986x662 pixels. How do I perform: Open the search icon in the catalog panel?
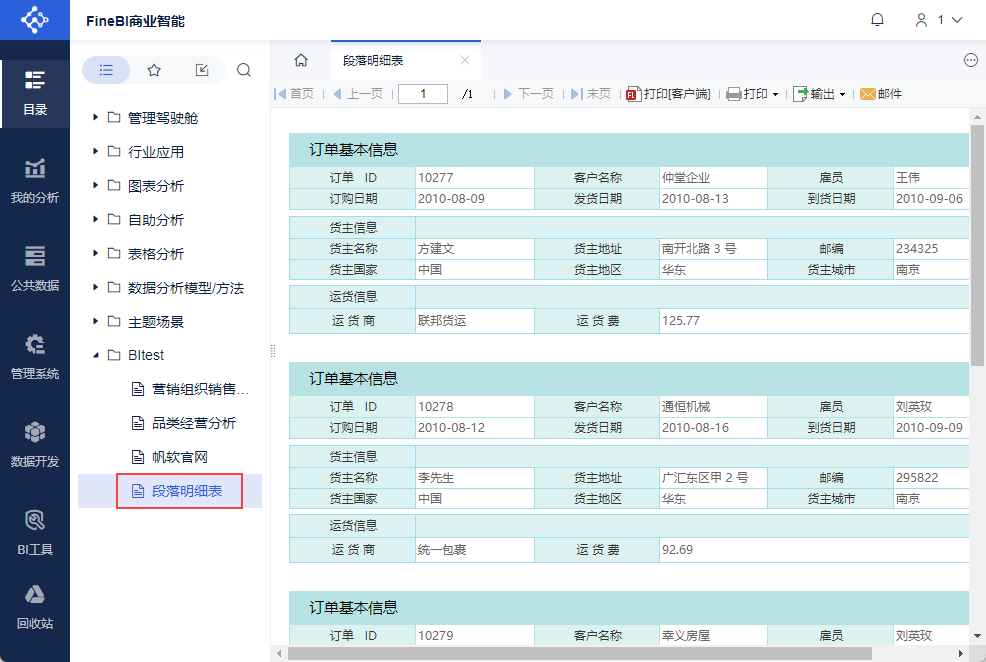[243, 70]
